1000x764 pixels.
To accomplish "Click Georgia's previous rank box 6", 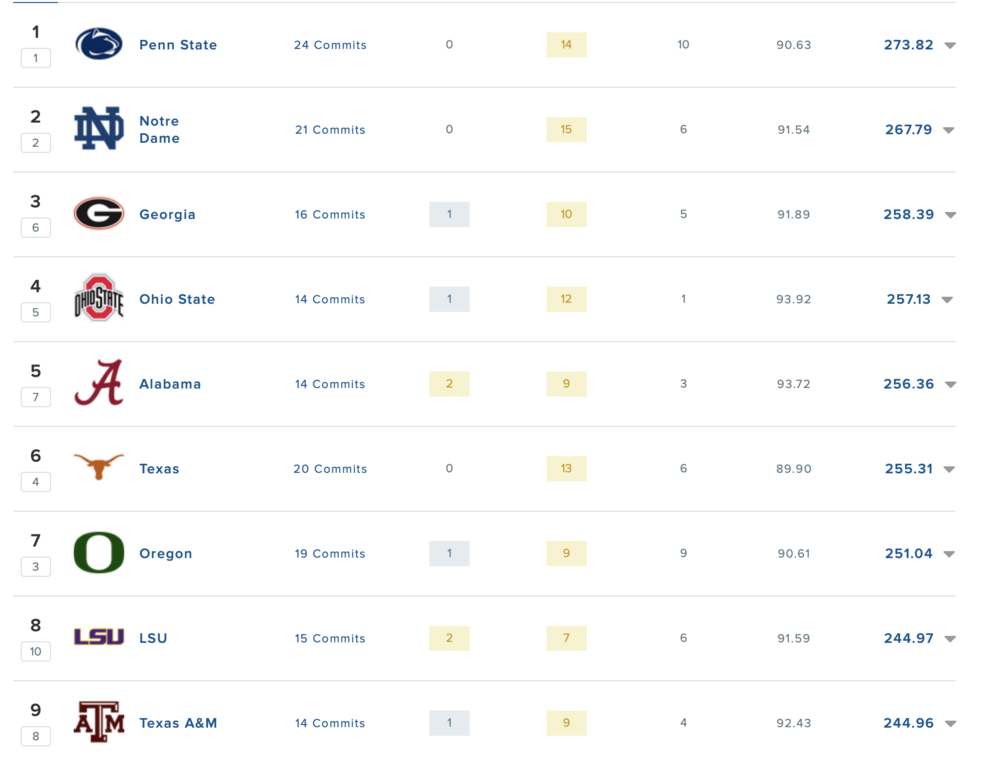I will click(36, 228).
